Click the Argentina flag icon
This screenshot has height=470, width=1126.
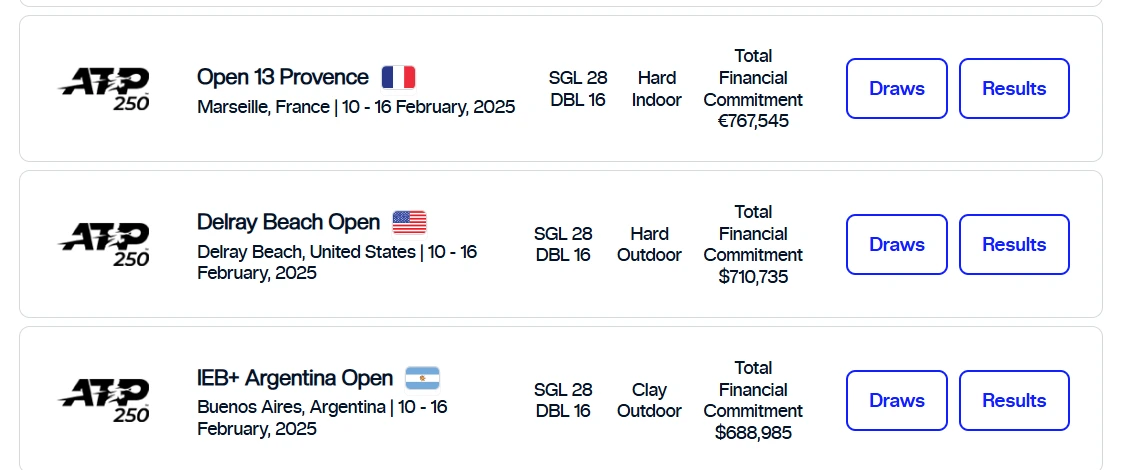pos(422,378)
